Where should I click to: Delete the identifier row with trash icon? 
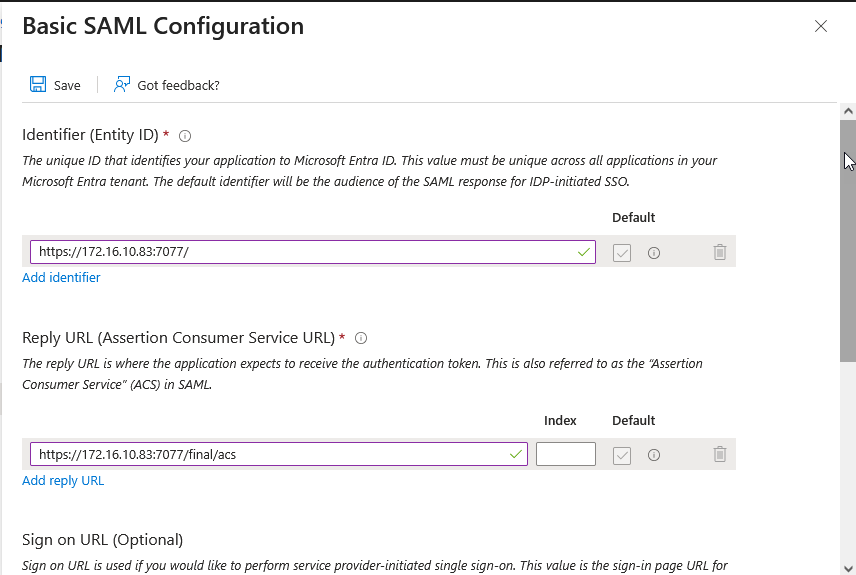coord(719,252)
